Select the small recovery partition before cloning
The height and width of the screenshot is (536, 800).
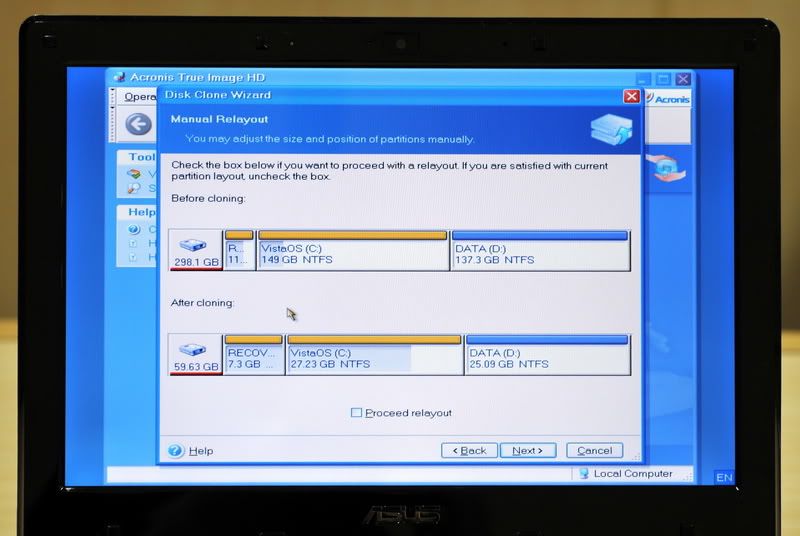[239, 250]
